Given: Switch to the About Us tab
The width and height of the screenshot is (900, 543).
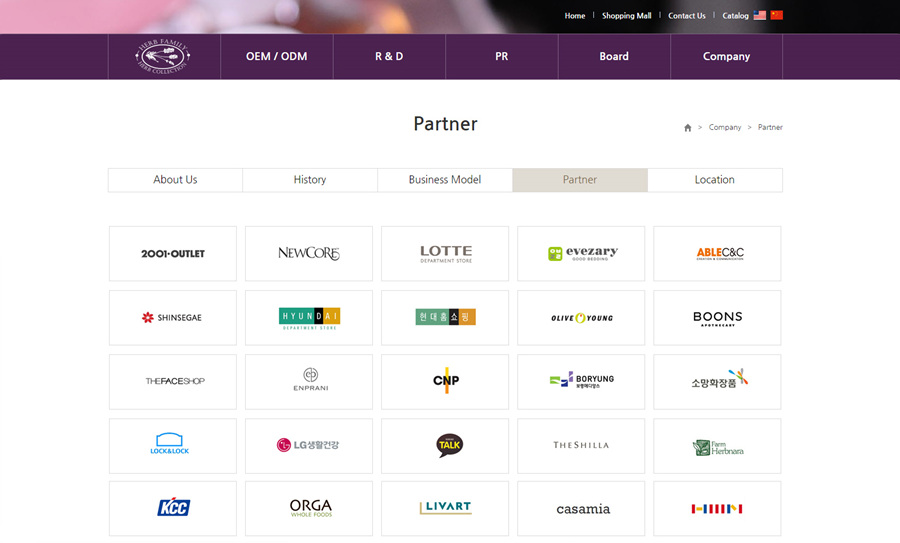Looking at the screenshot, I should pyautogui.click(x=175, y=180).
